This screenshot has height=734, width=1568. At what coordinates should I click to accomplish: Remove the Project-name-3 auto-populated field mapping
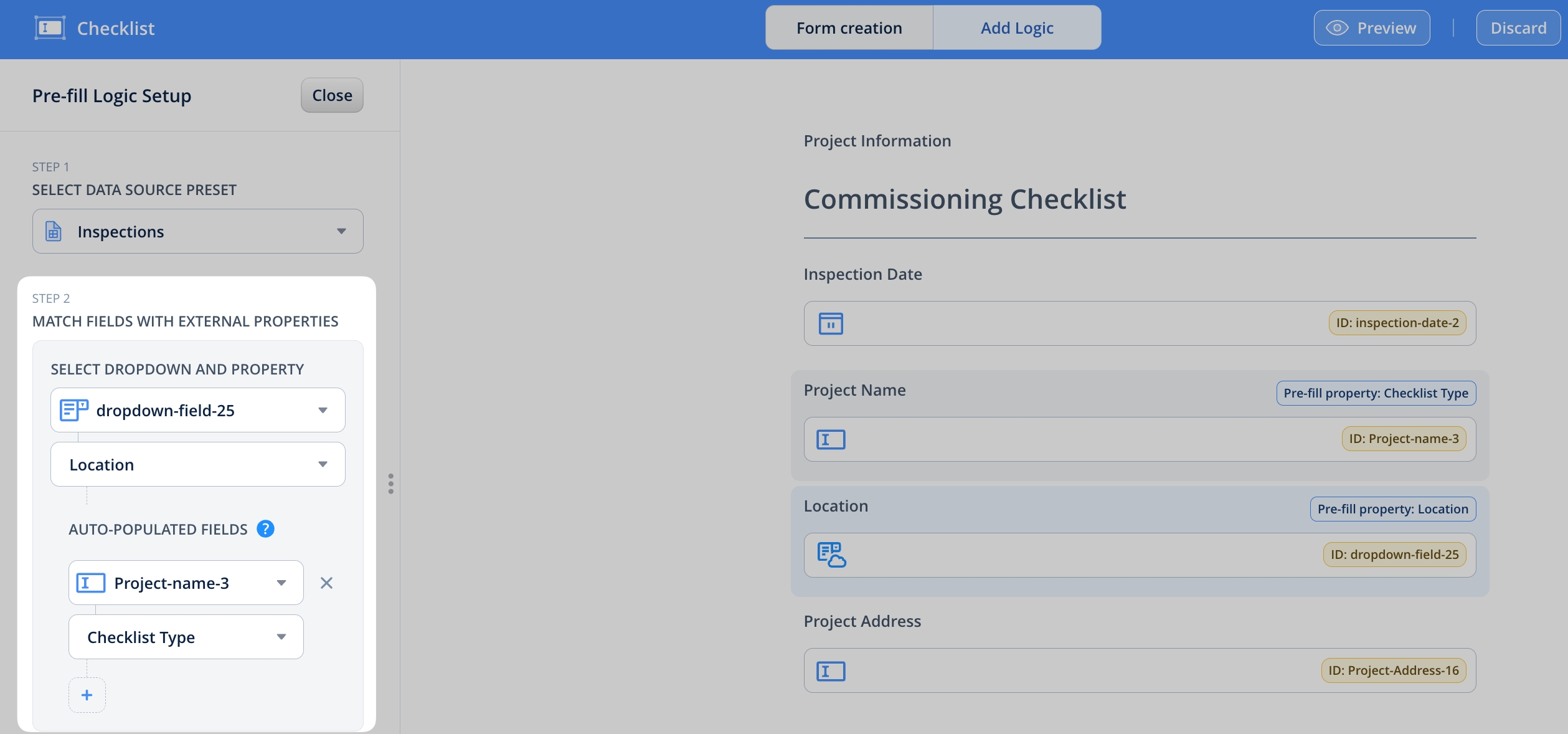point(326,583)
